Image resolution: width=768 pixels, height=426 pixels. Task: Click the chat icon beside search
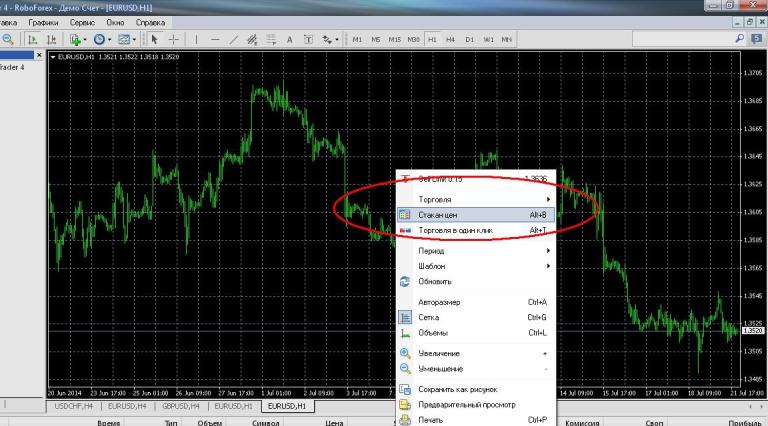(757, 39)
